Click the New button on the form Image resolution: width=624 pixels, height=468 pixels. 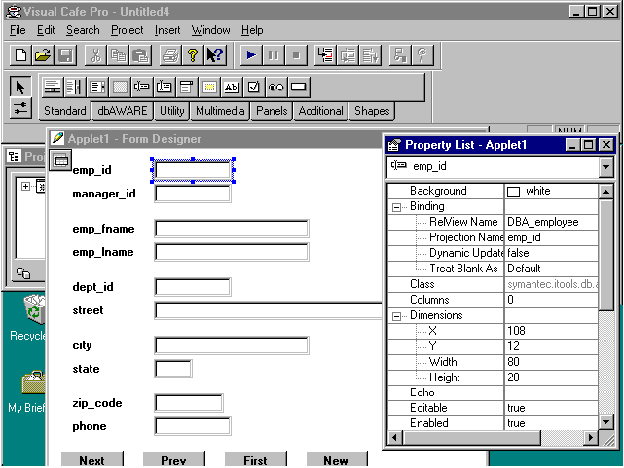coord(337,460)
